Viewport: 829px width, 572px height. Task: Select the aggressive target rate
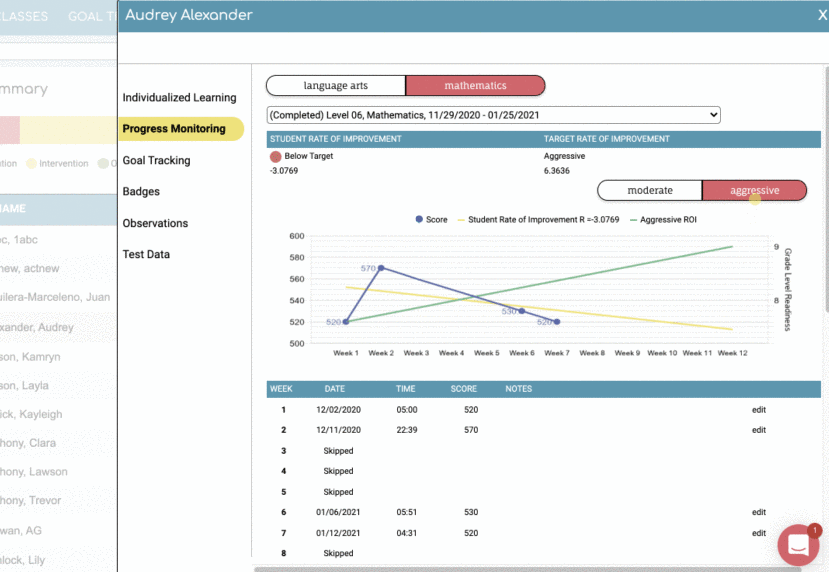click(x=754, y=190)
